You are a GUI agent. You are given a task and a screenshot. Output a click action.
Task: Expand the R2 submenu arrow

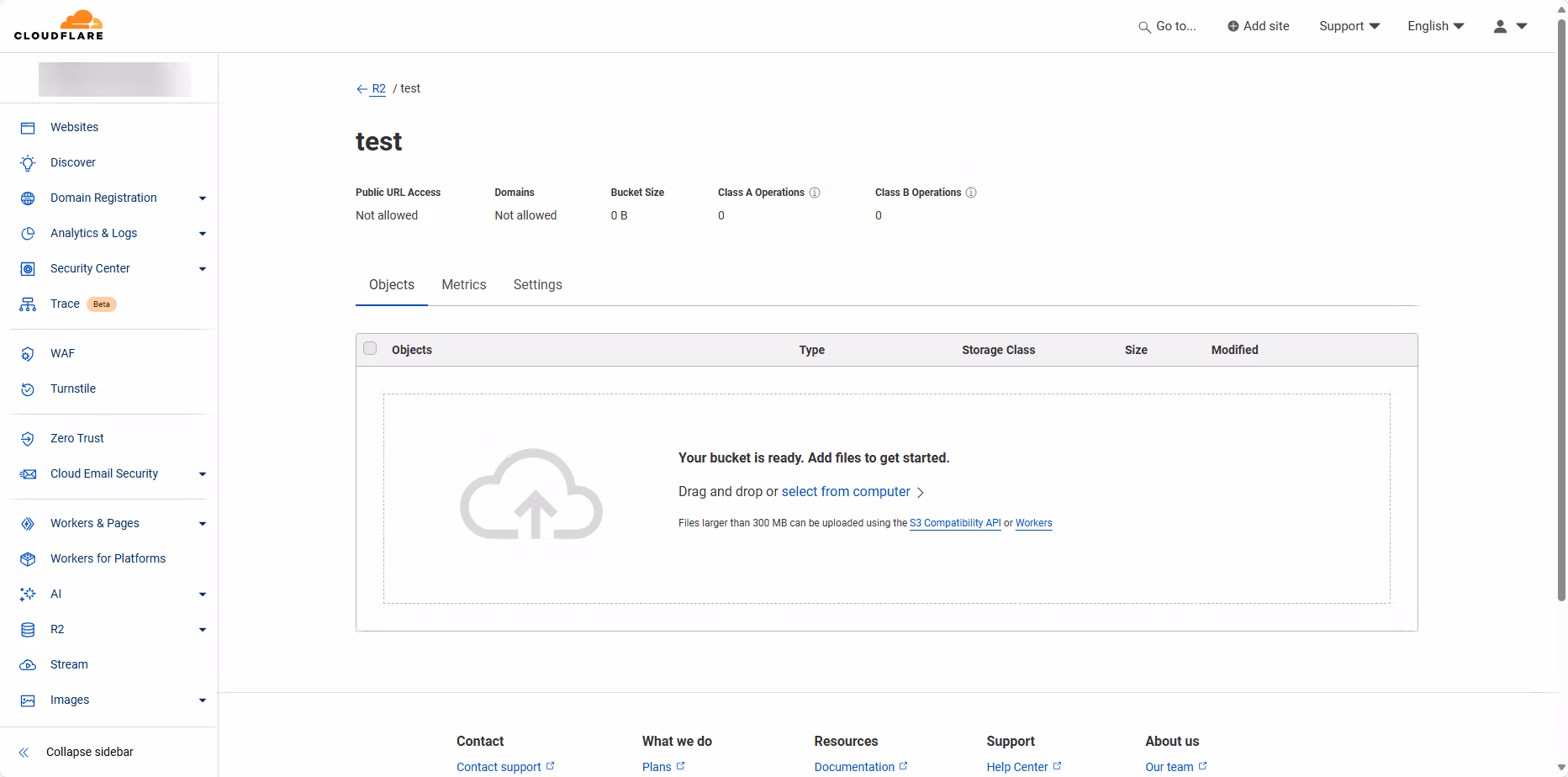203,630
